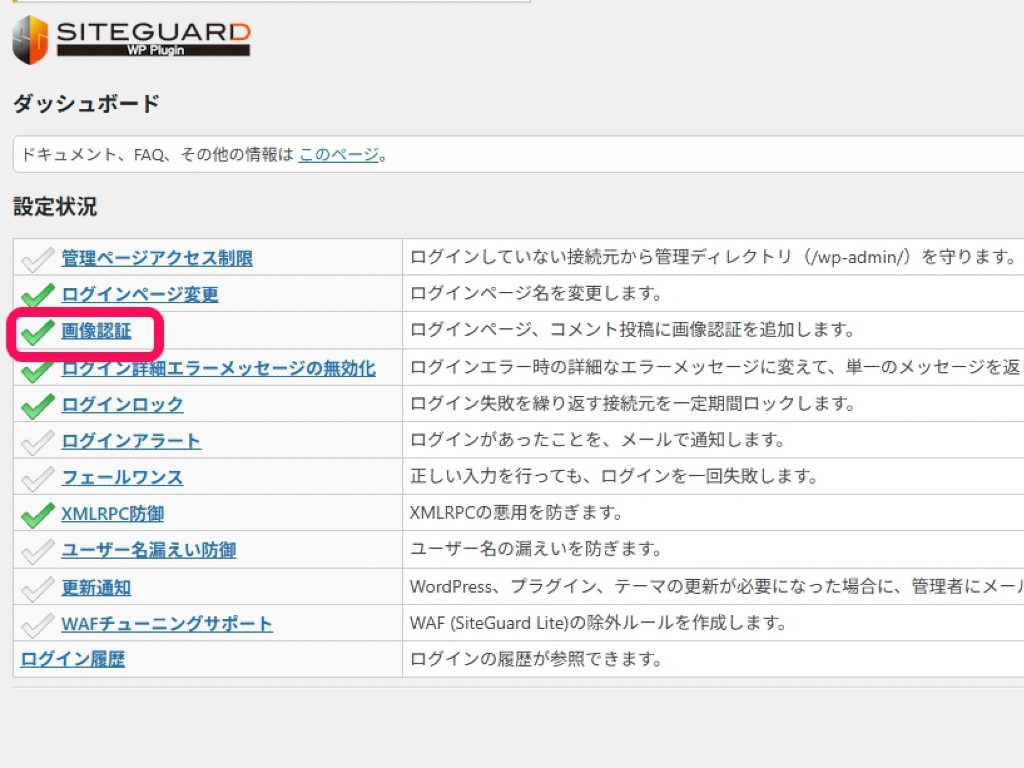The width and height of the screenshot is (1024, 768).
Task: Click the green checkmark next to XMLRPC防御
Action: (36, 514)
